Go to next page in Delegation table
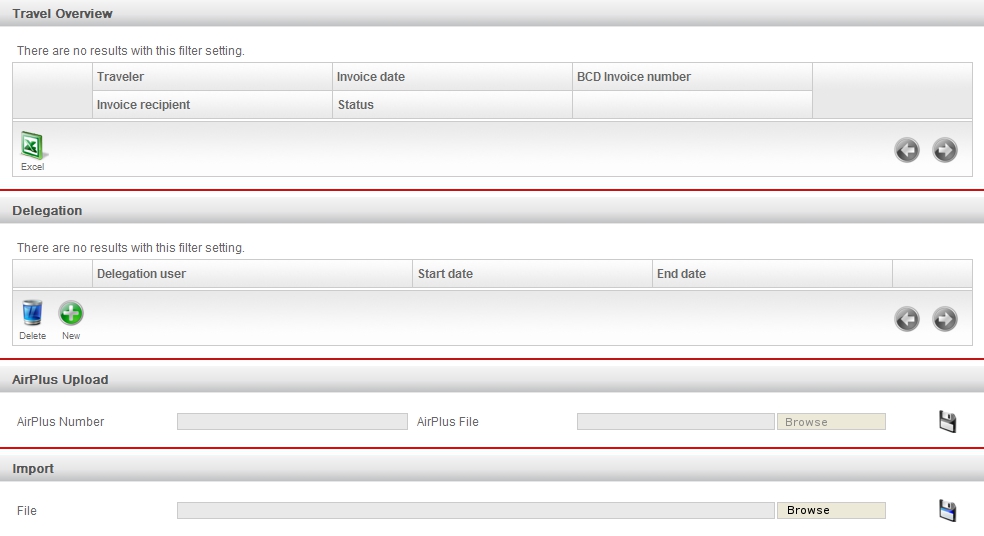 (944, 319)
